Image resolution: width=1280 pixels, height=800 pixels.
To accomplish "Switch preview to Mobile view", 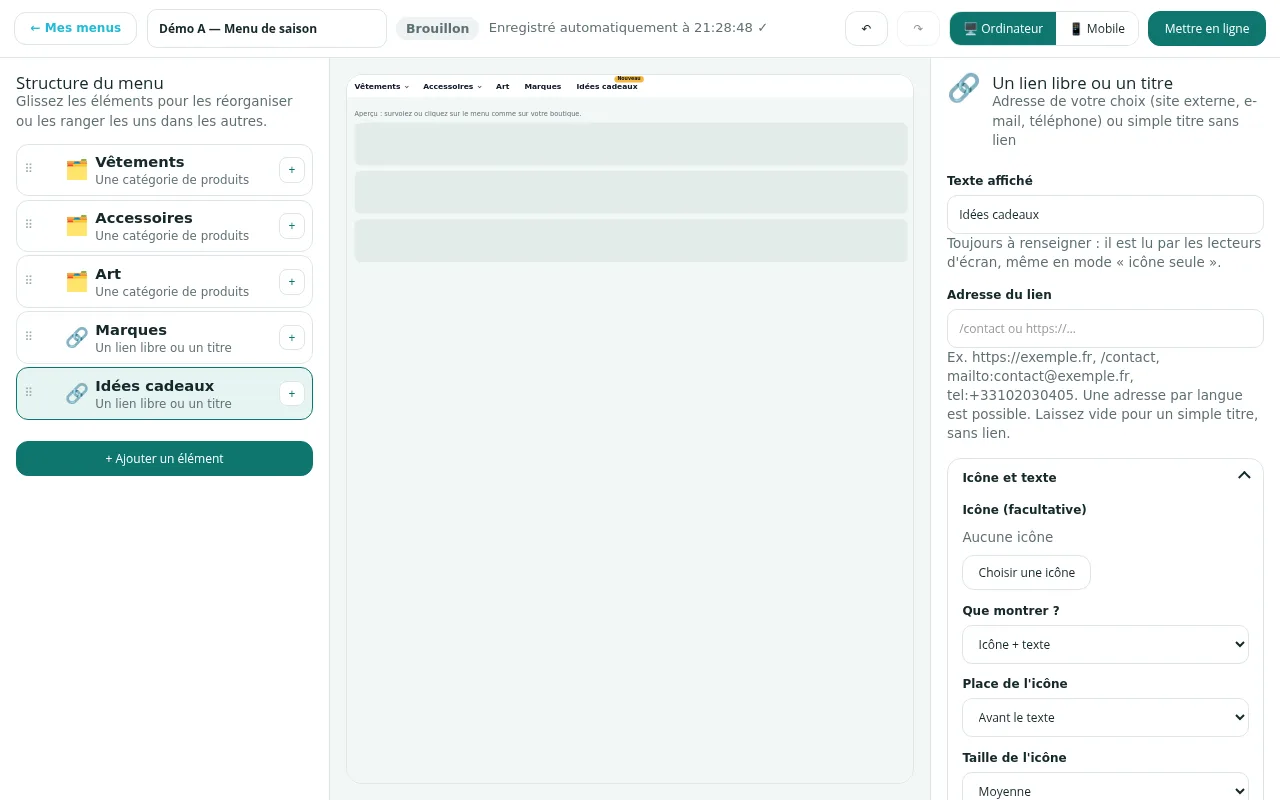I will (1097, 28).
